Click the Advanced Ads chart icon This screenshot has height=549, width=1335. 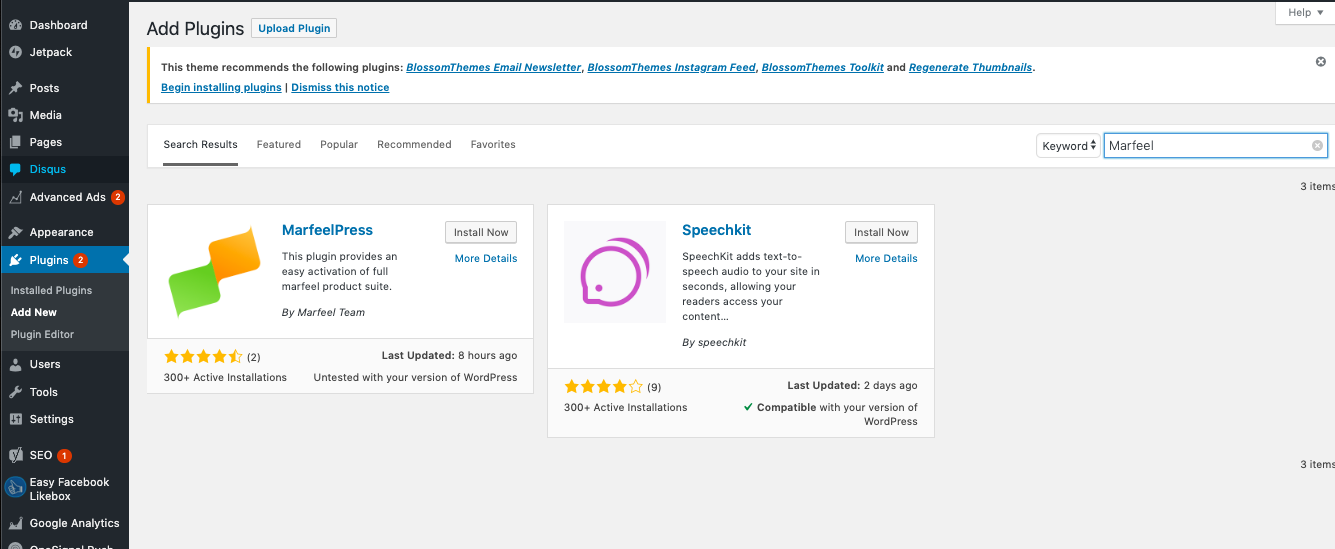(x=15, y=197)
